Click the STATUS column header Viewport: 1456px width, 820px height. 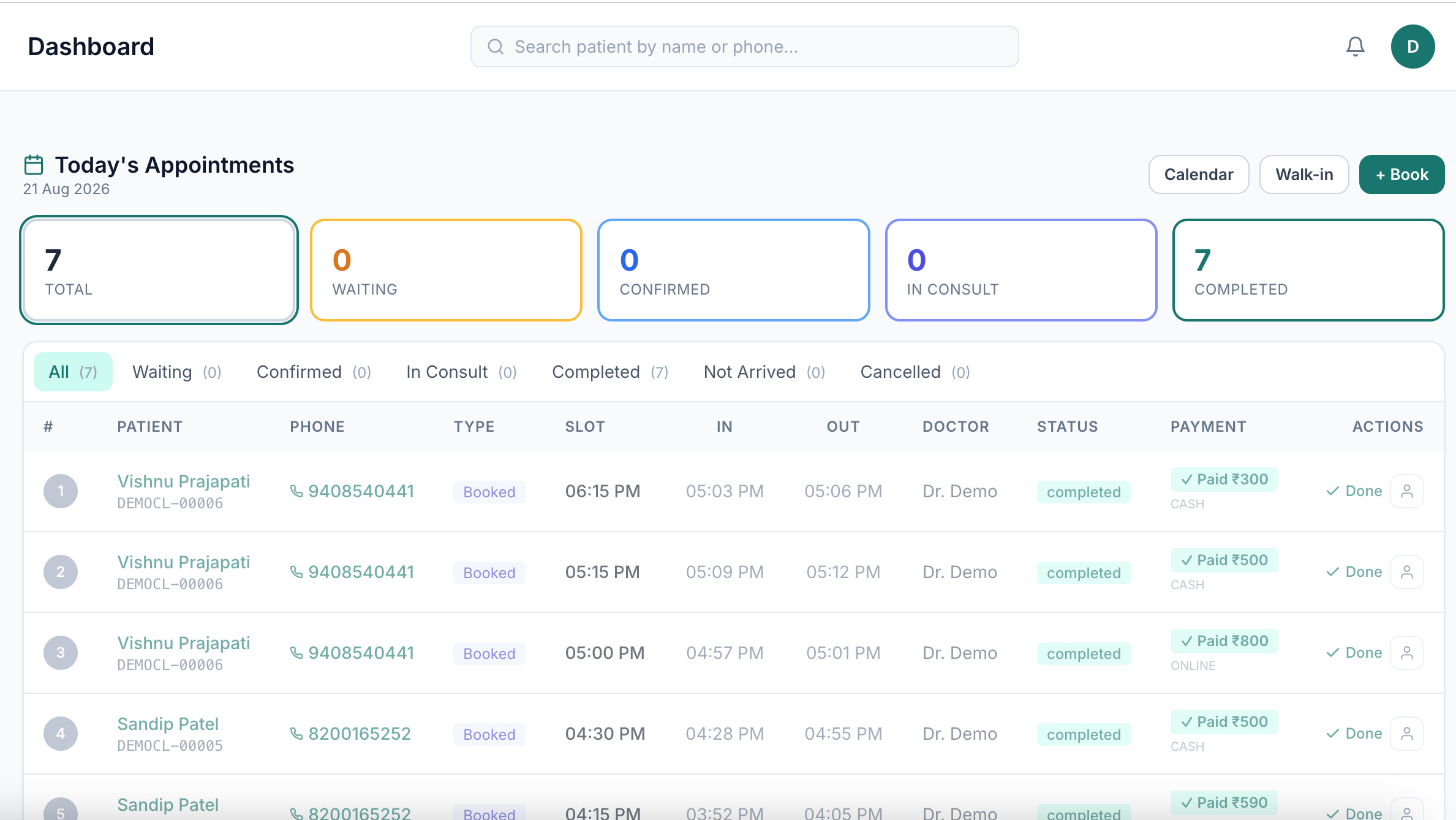point(1067,427)
